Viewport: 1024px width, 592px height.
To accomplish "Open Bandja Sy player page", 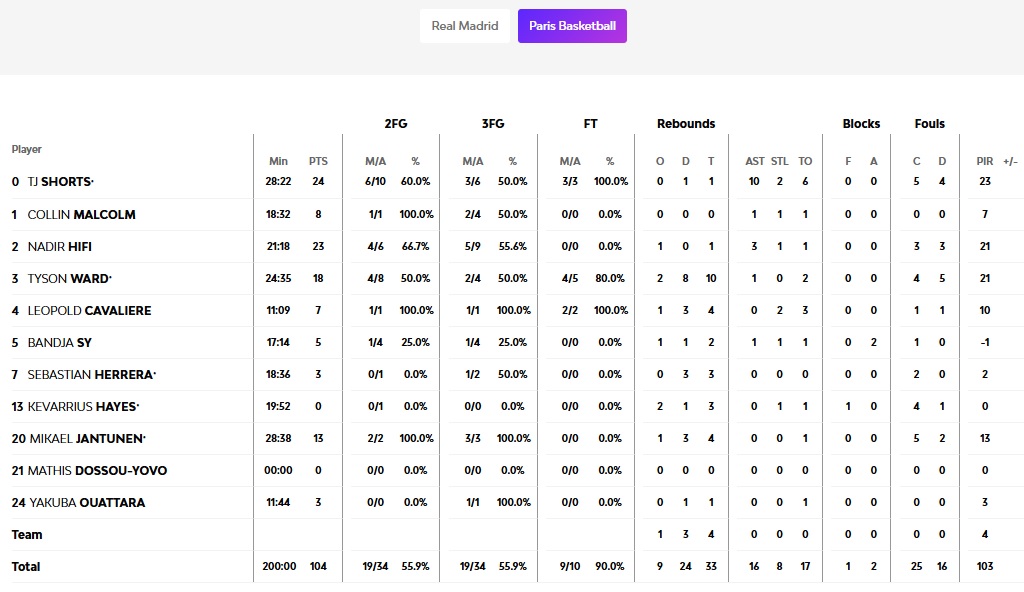I will click(60, 342).
